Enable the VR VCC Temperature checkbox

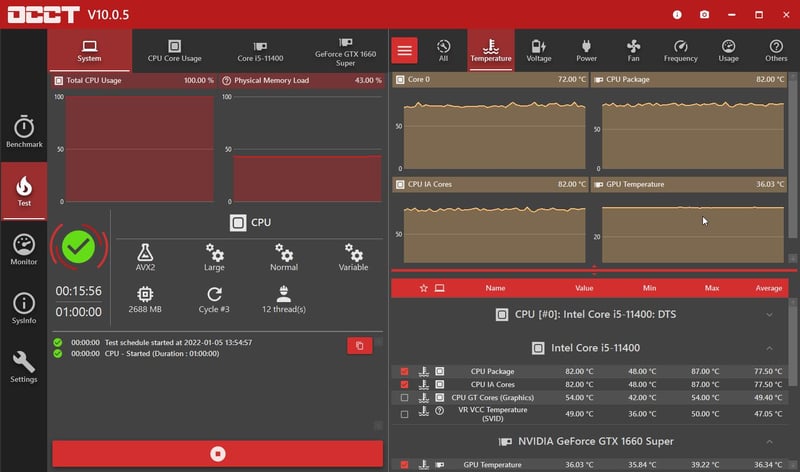click(x=404, y=413)
